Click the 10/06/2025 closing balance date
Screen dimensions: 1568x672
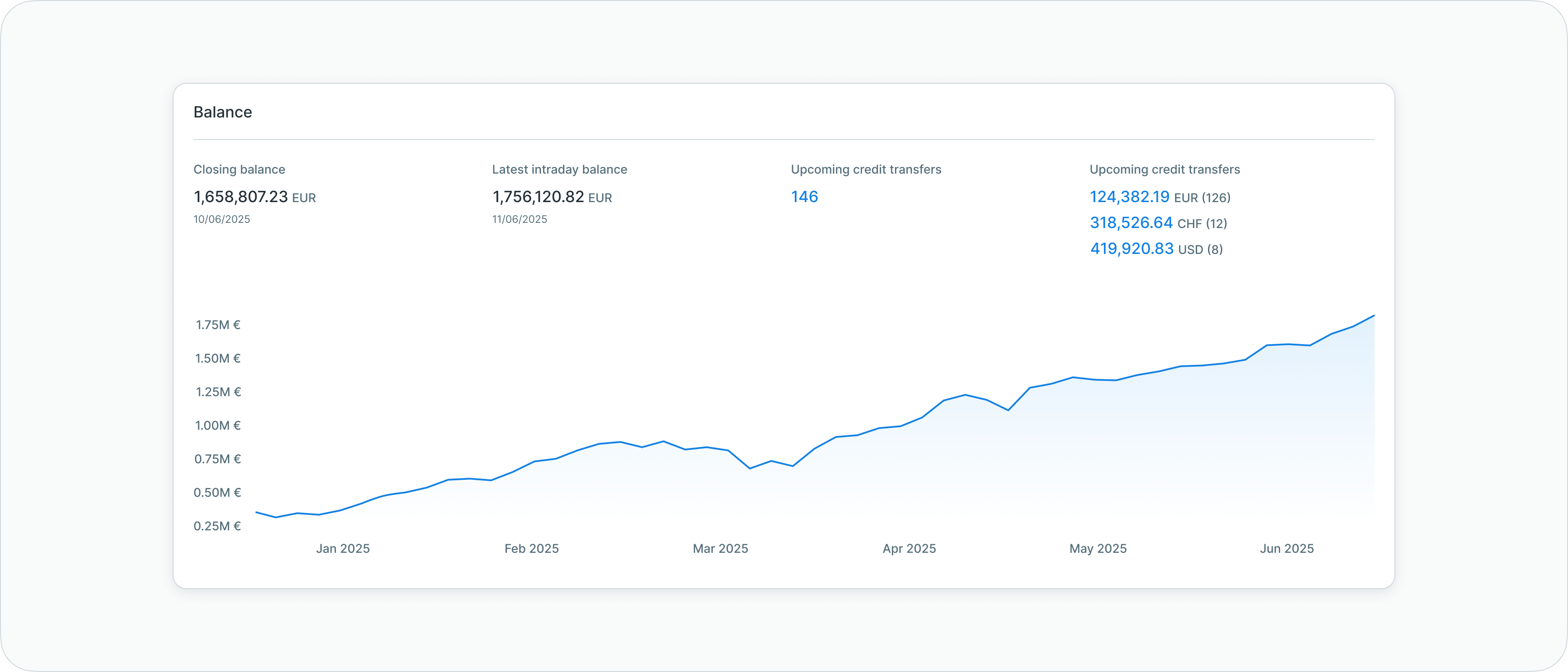221,219
